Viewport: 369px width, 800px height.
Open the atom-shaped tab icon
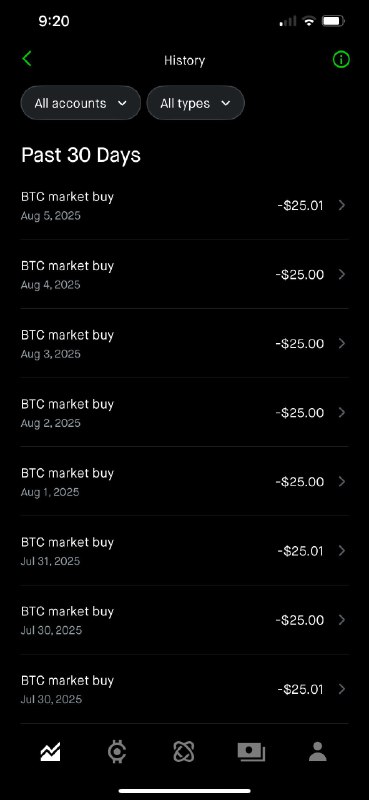point(184,752)
